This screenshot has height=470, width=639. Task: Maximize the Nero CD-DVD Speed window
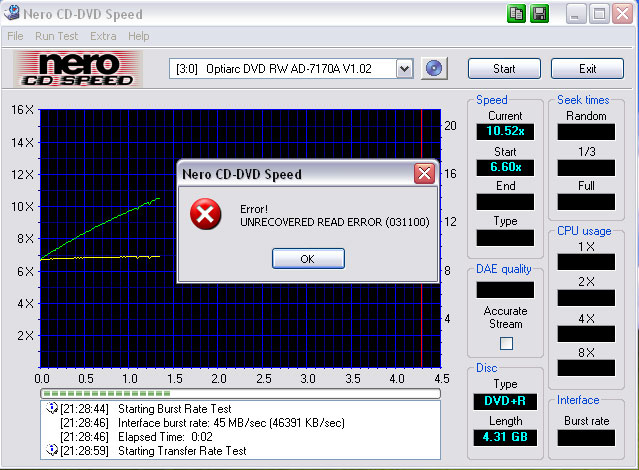pyautogui.click(x=599, y=14)
